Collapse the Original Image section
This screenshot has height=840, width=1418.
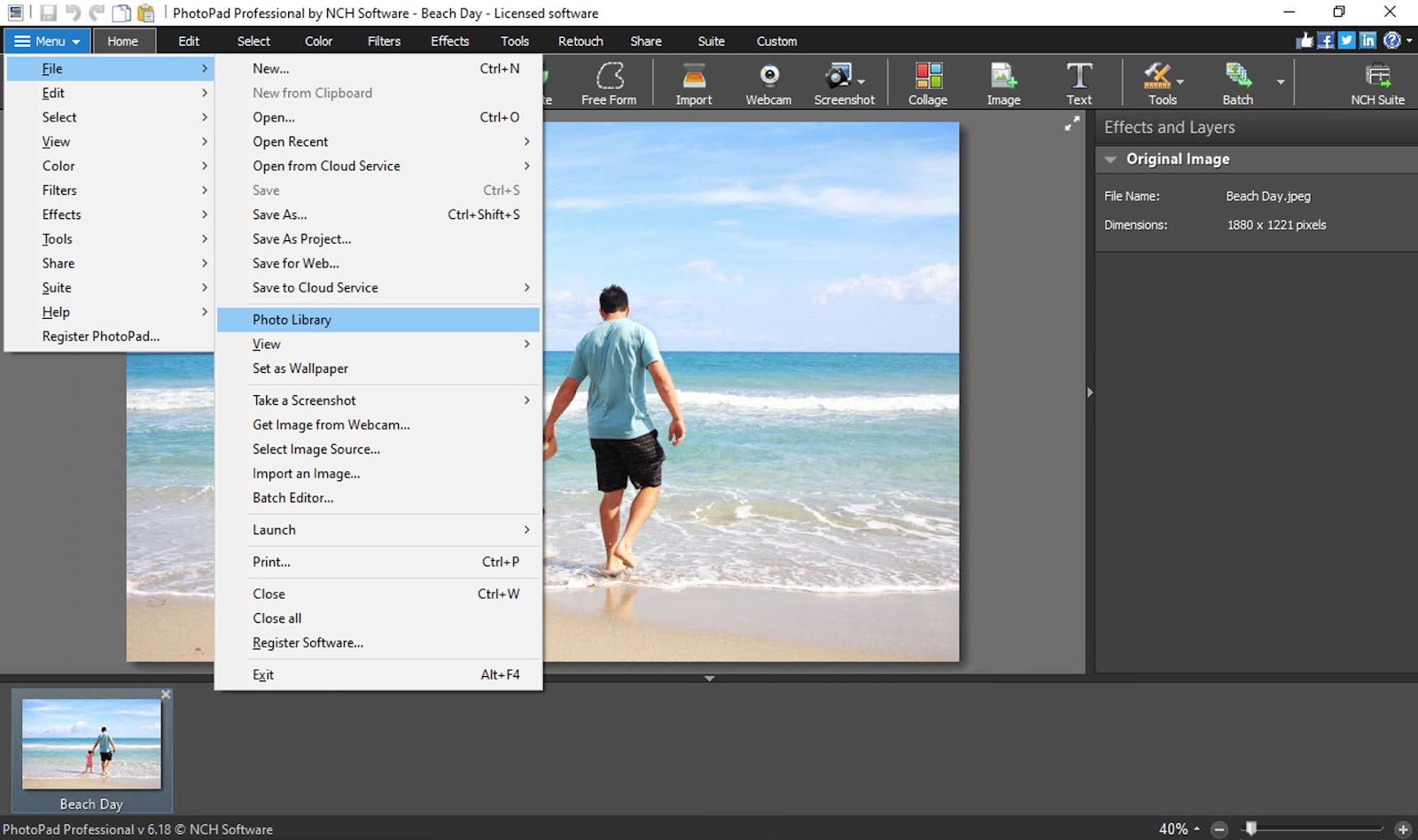tap(1111, 159)
